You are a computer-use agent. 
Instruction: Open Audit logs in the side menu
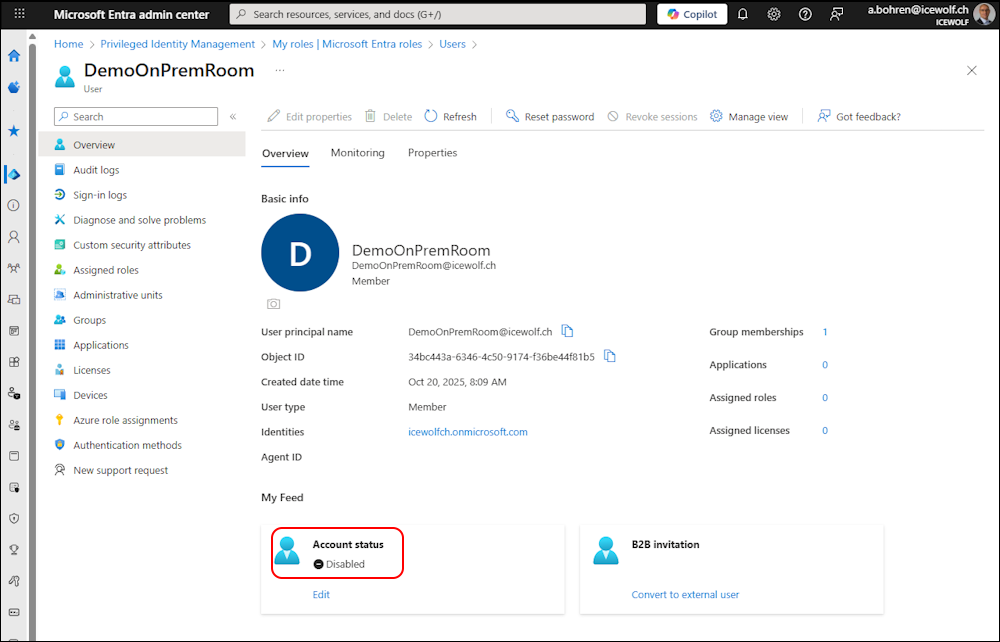96,170
